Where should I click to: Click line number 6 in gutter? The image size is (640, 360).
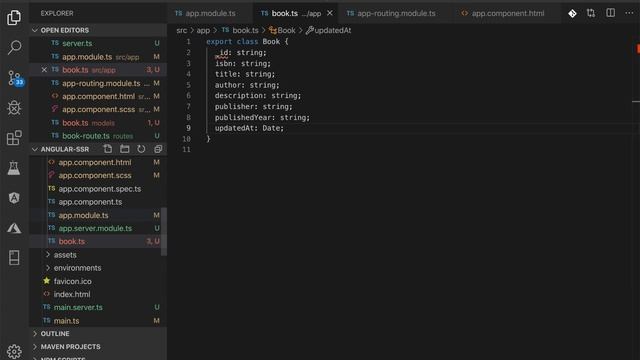188,96
